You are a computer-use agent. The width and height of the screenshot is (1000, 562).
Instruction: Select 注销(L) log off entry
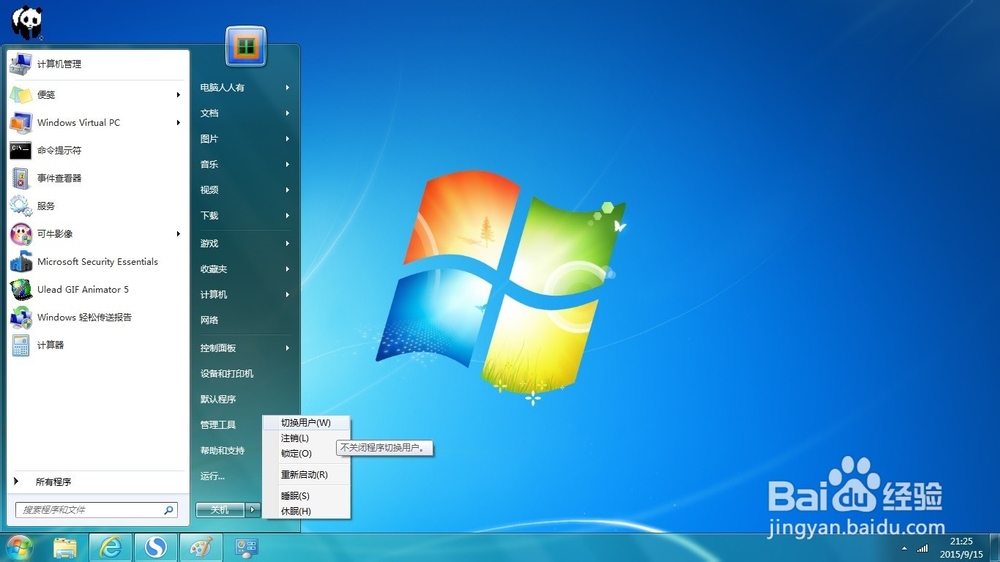306,438
